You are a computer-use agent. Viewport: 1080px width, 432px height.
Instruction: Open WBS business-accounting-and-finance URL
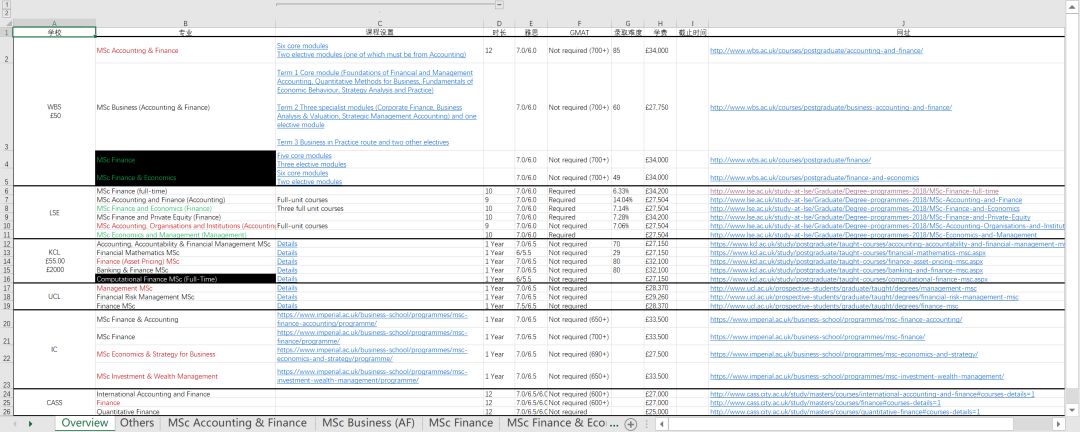[x=831, y=107]
